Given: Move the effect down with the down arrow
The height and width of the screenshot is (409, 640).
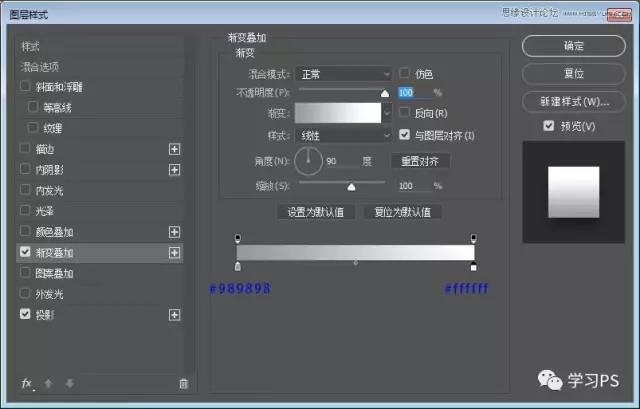Looking at the screenshot, I should [68, 384].
